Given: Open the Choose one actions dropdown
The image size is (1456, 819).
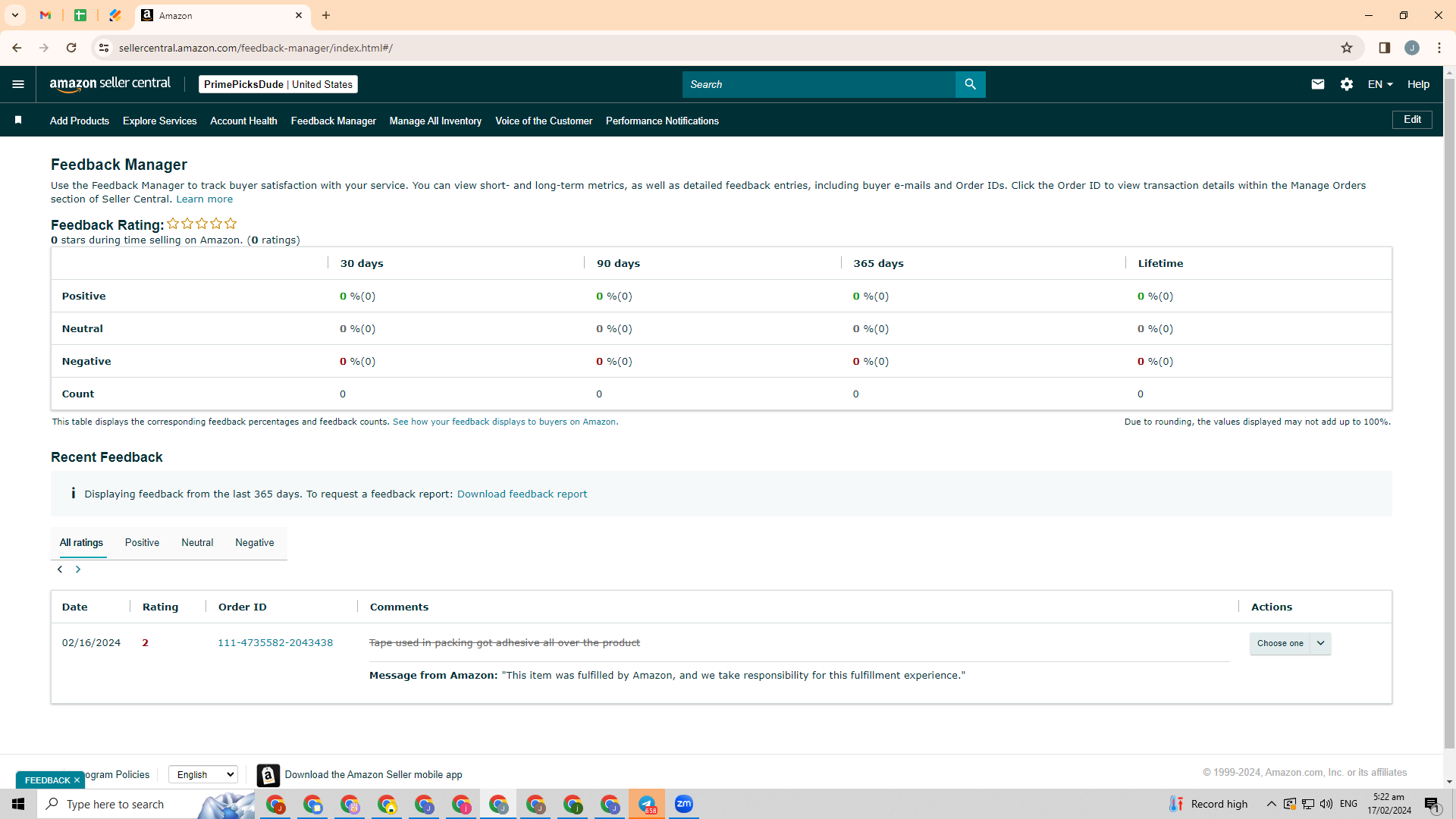Looking at the screenshot, I should pyautogui.click(x=1290, y=643).
